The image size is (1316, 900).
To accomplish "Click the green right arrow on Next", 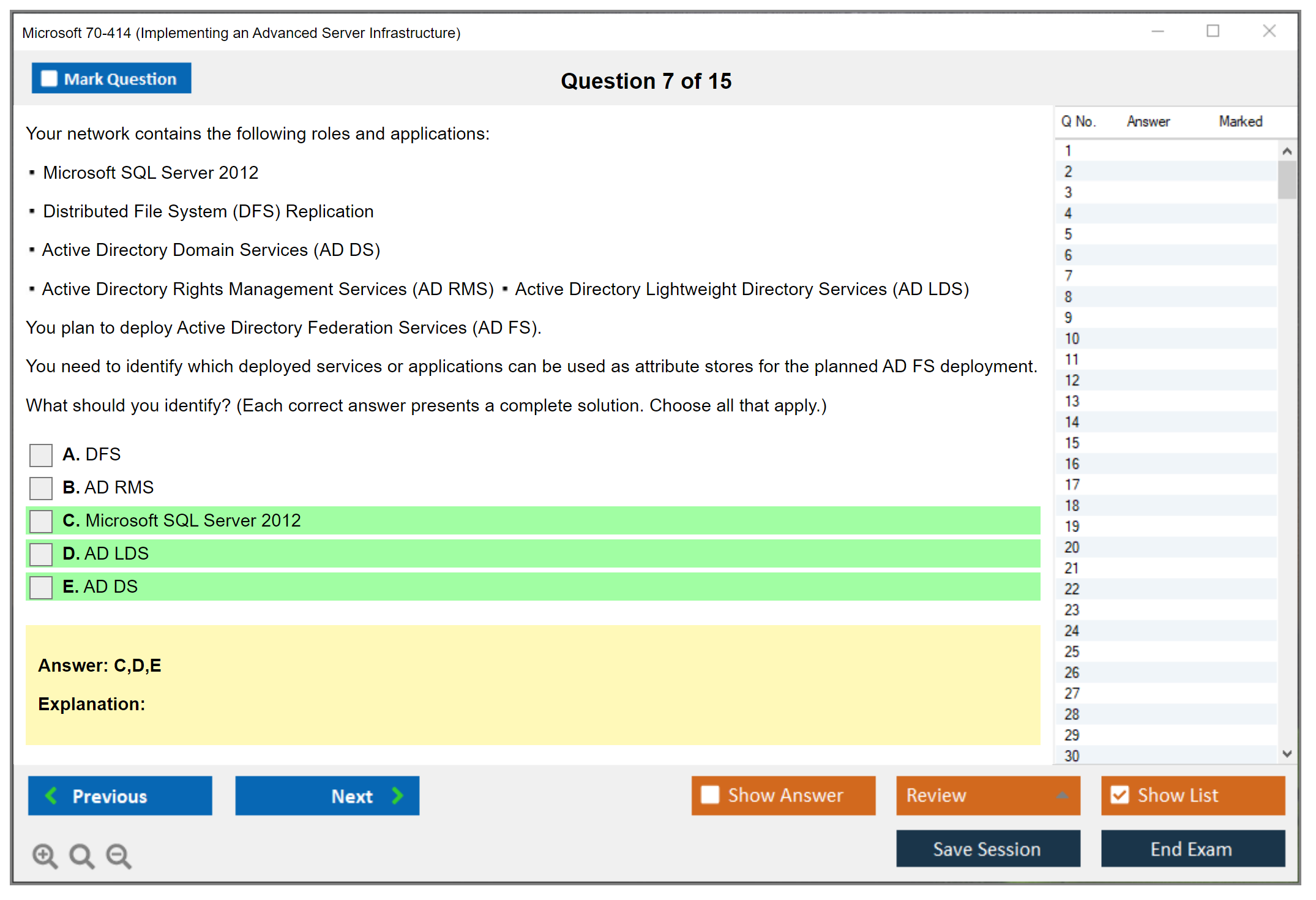I will (397, 795).
